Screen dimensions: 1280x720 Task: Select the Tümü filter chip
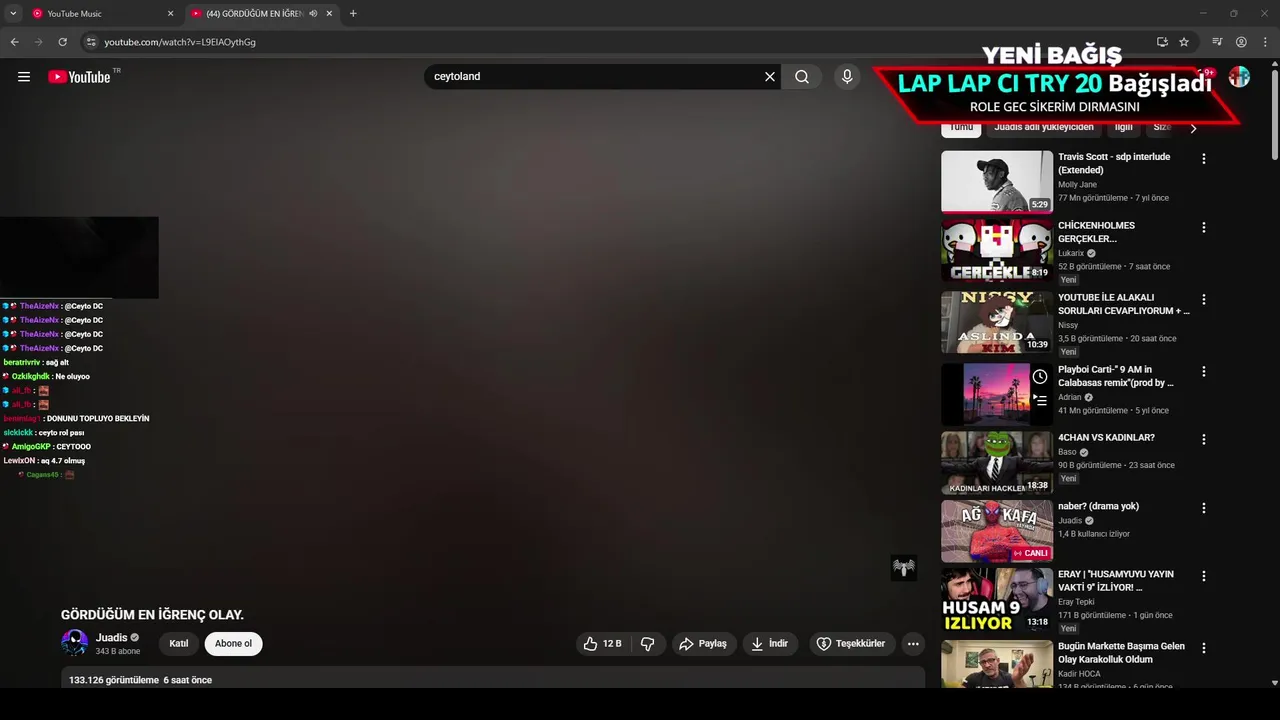coord(961,128)
